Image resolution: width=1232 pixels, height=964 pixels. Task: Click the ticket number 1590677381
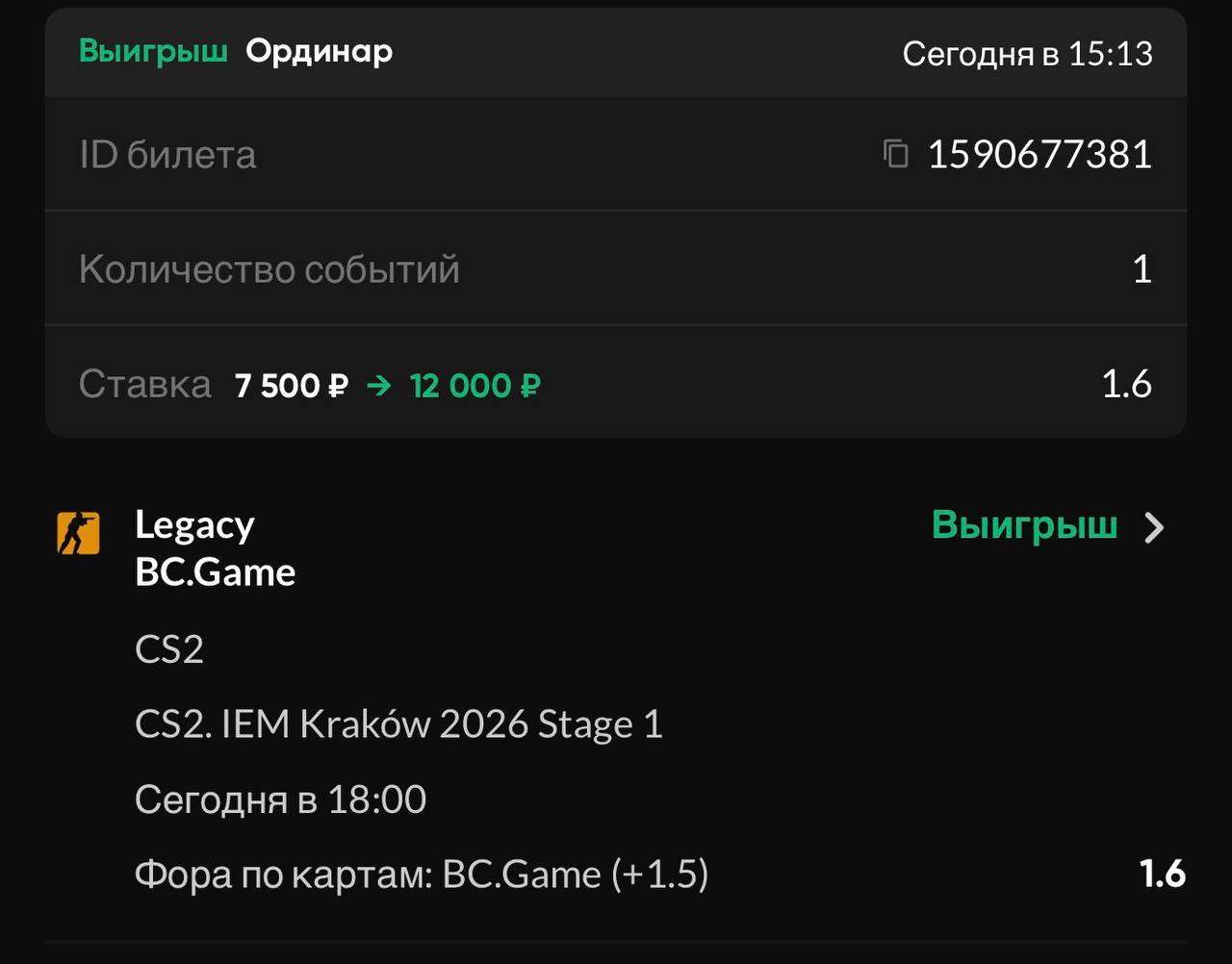(x=1039, y=155)
